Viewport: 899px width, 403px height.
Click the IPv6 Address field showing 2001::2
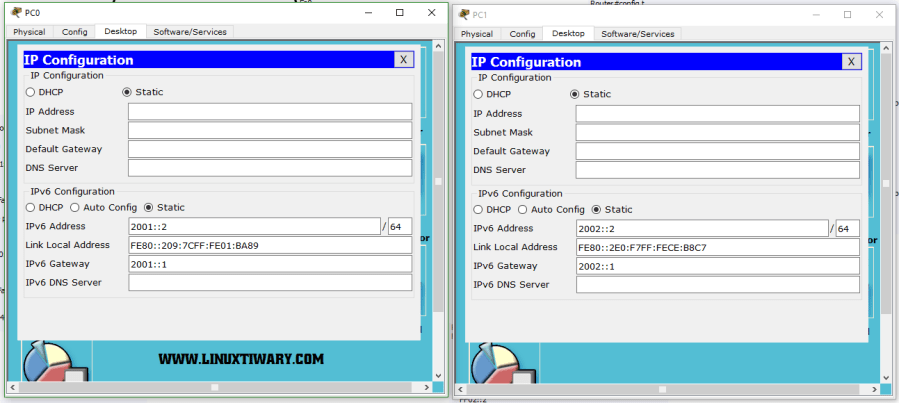pos(255,226)
